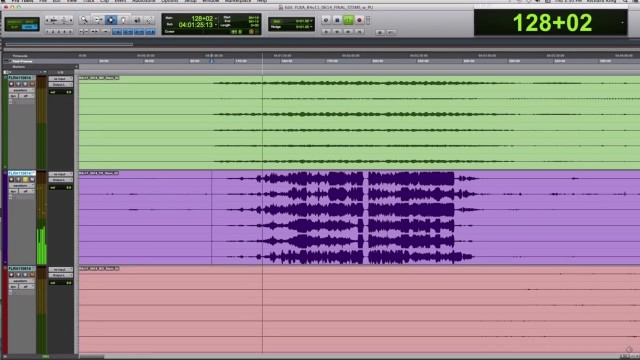Click the horizontal zoom out arrow
Viewport: 640px width, 360px height.
[47, 20]
